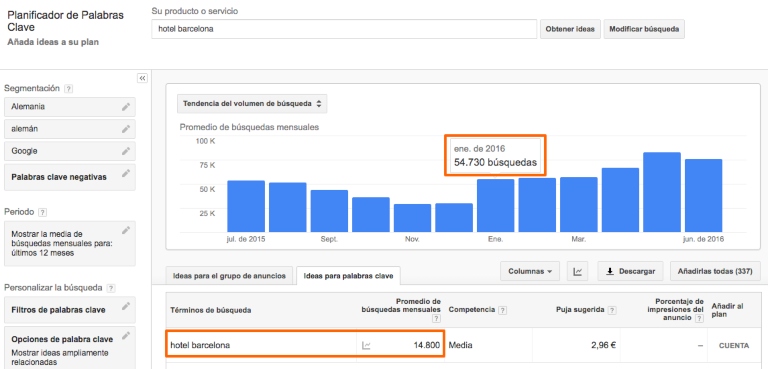Click the 2,96 € suggested bid value
768x369 pixels.
point(603,345)
